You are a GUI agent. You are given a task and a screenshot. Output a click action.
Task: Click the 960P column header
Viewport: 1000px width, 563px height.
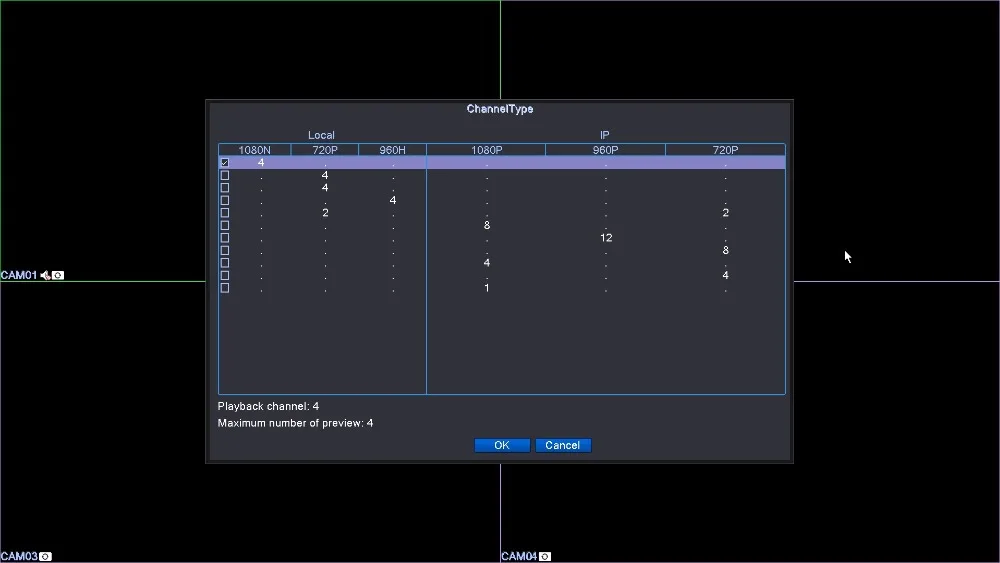pyautogui.click(x=605, y=150)
